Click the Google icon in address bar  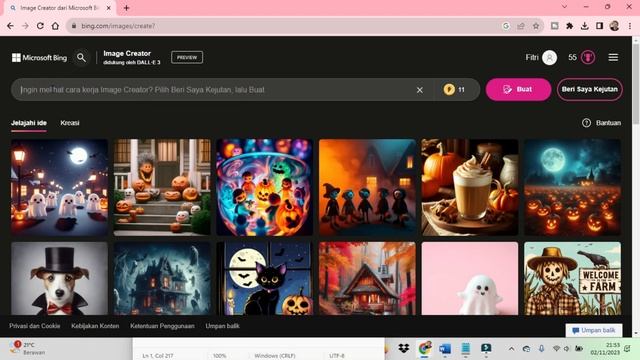(506, 26)
